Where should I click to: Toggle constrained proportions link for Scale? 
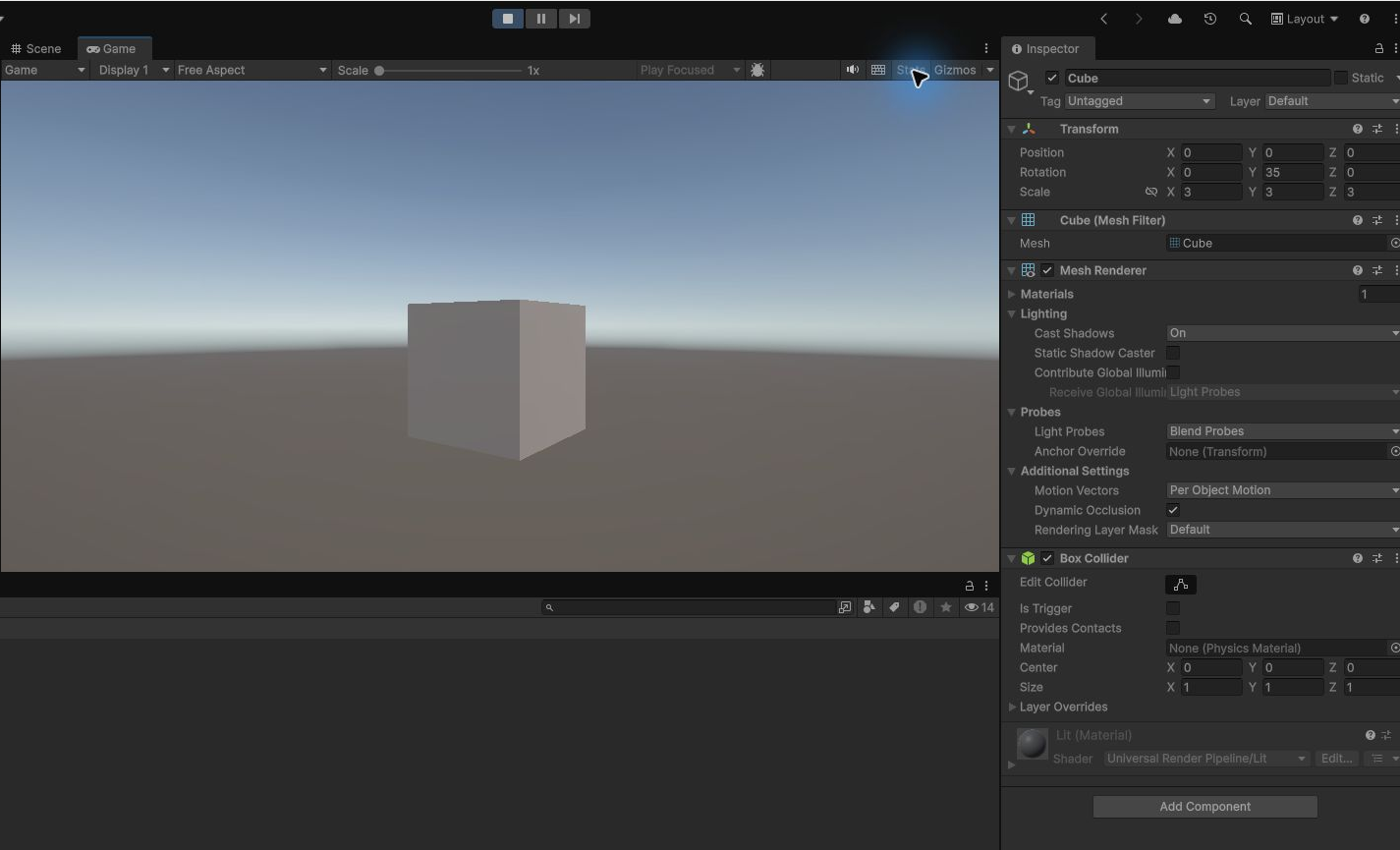[x=1151, y=192]
